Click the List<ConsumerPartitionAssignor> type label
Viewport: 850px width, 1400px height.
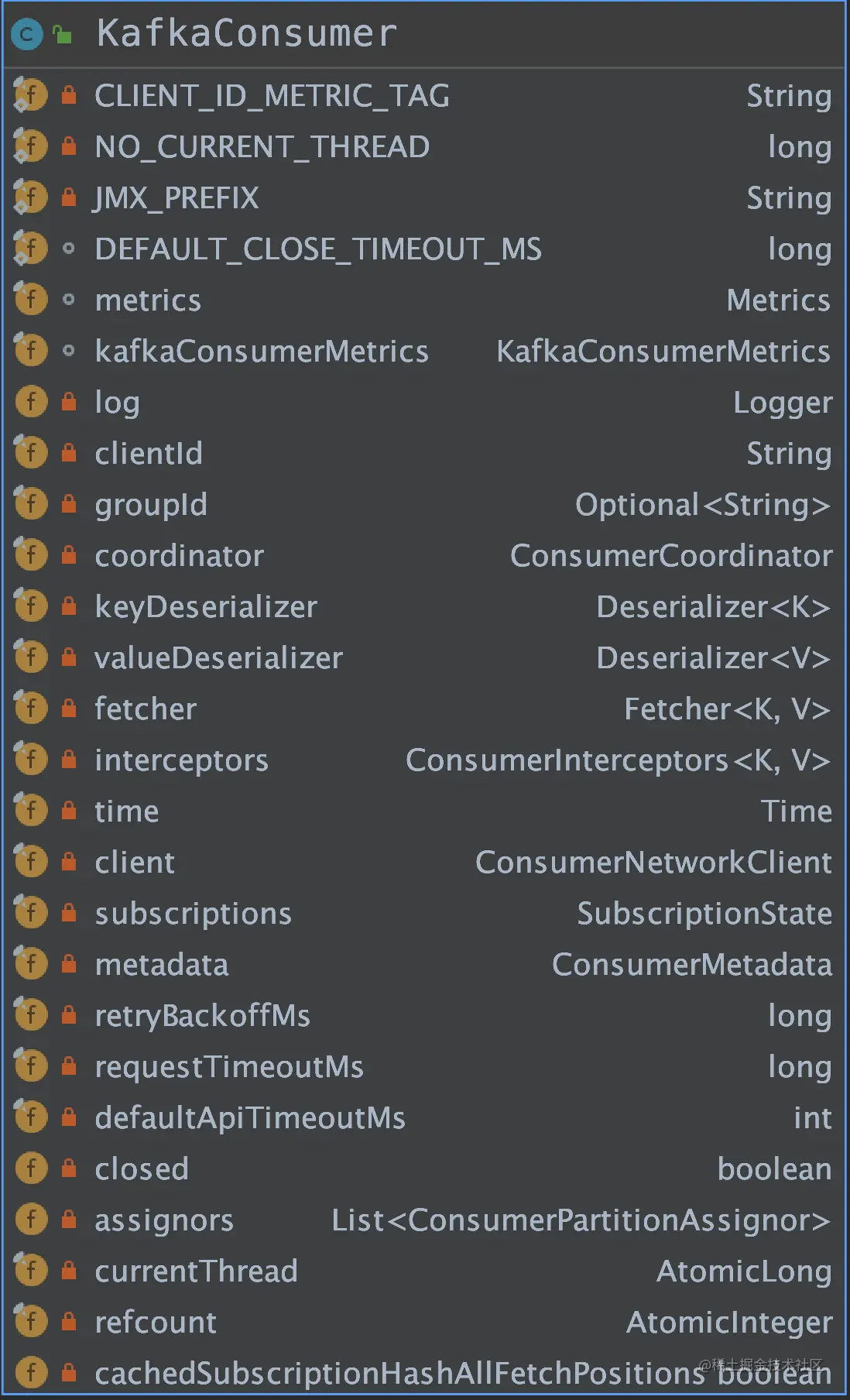pos(581,1220)
